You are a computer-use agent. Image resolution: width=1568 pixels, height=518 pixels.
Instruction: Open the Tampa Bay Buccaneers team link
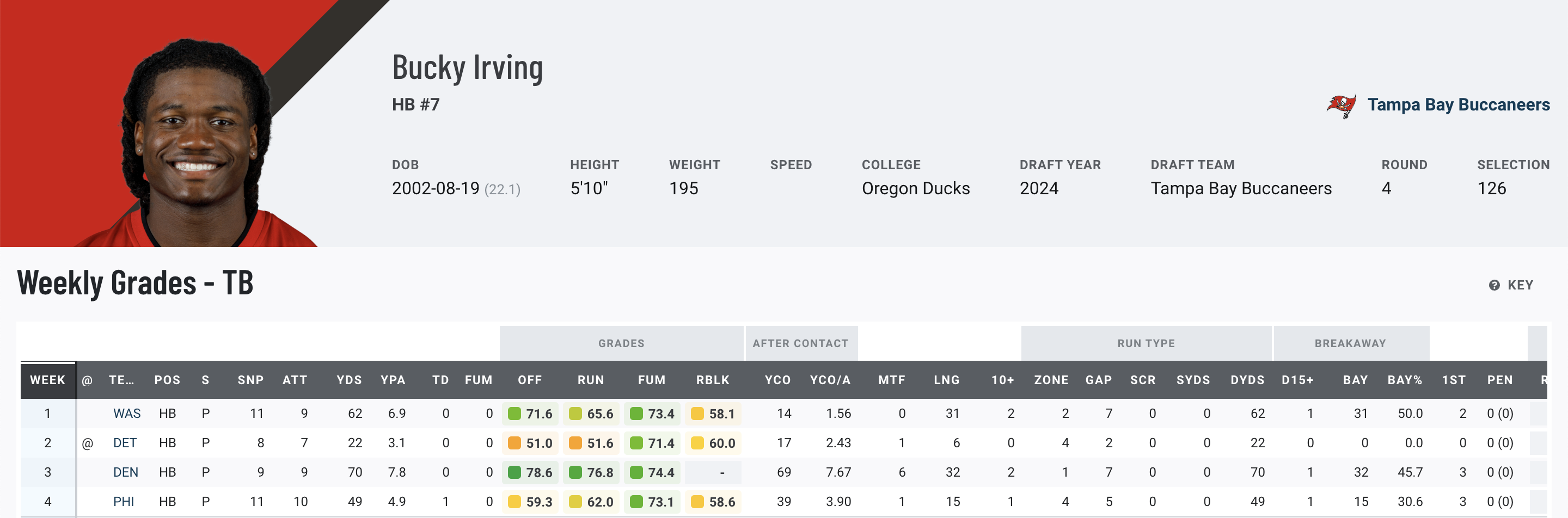tap(1459, 104)
